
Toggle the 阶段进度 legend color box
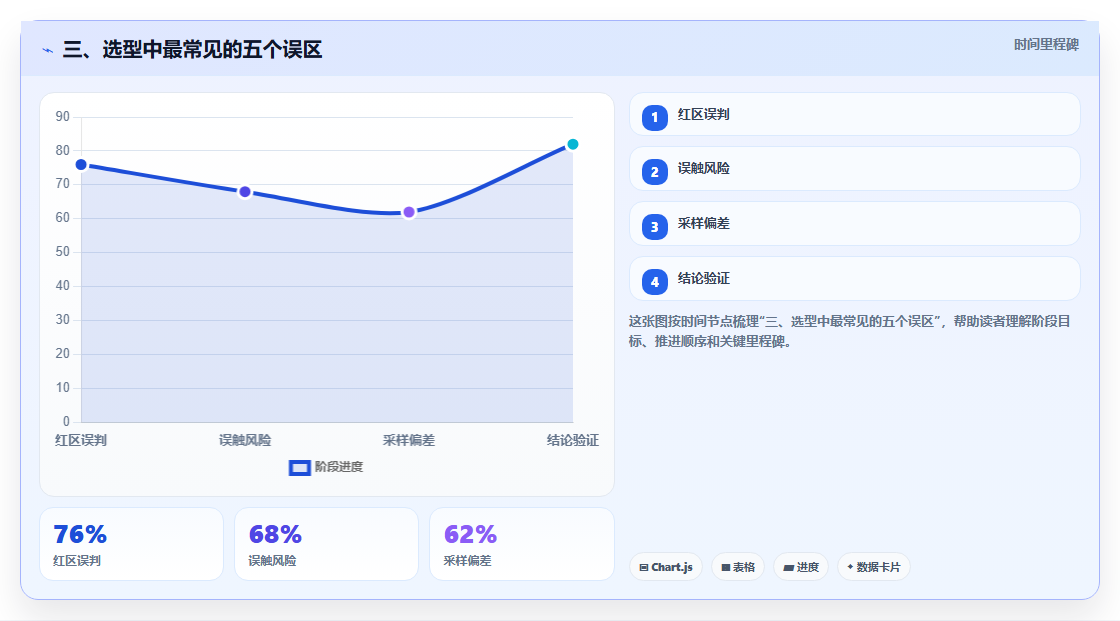tap(299, 467)
